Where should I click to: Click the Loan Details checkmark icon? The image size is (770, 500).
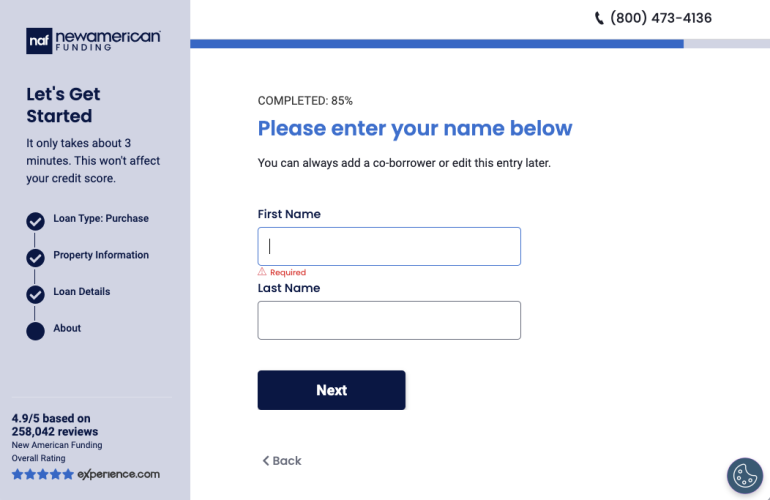pyautogui.click(x=35, y=294)
